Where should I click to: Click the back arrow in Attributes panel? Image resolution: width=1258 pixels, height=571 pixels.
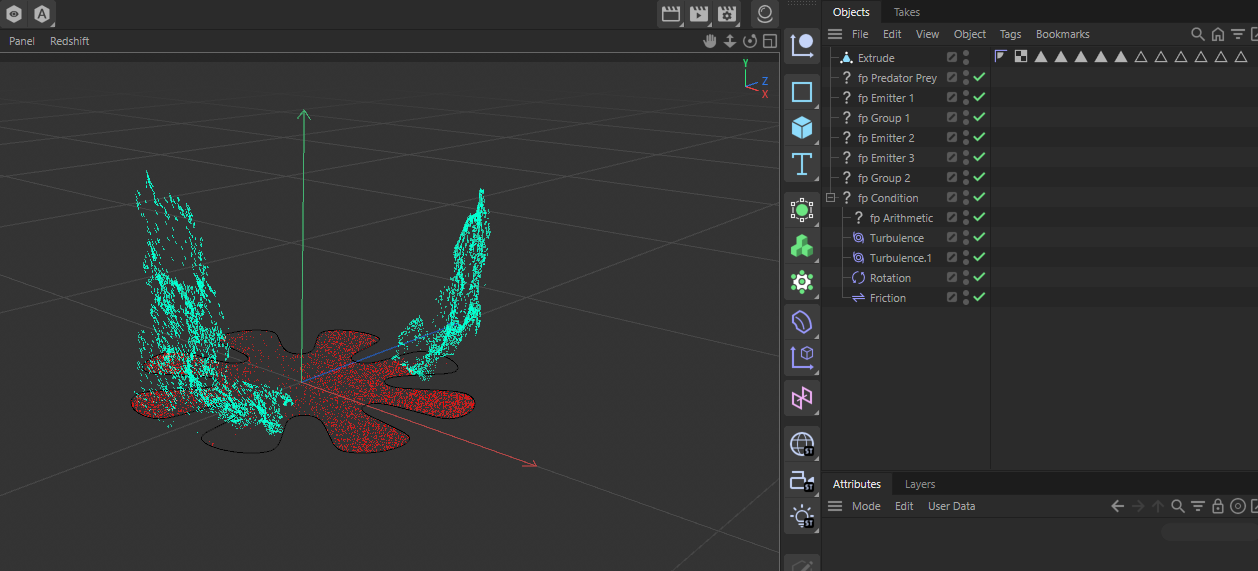coord(1118,506)
